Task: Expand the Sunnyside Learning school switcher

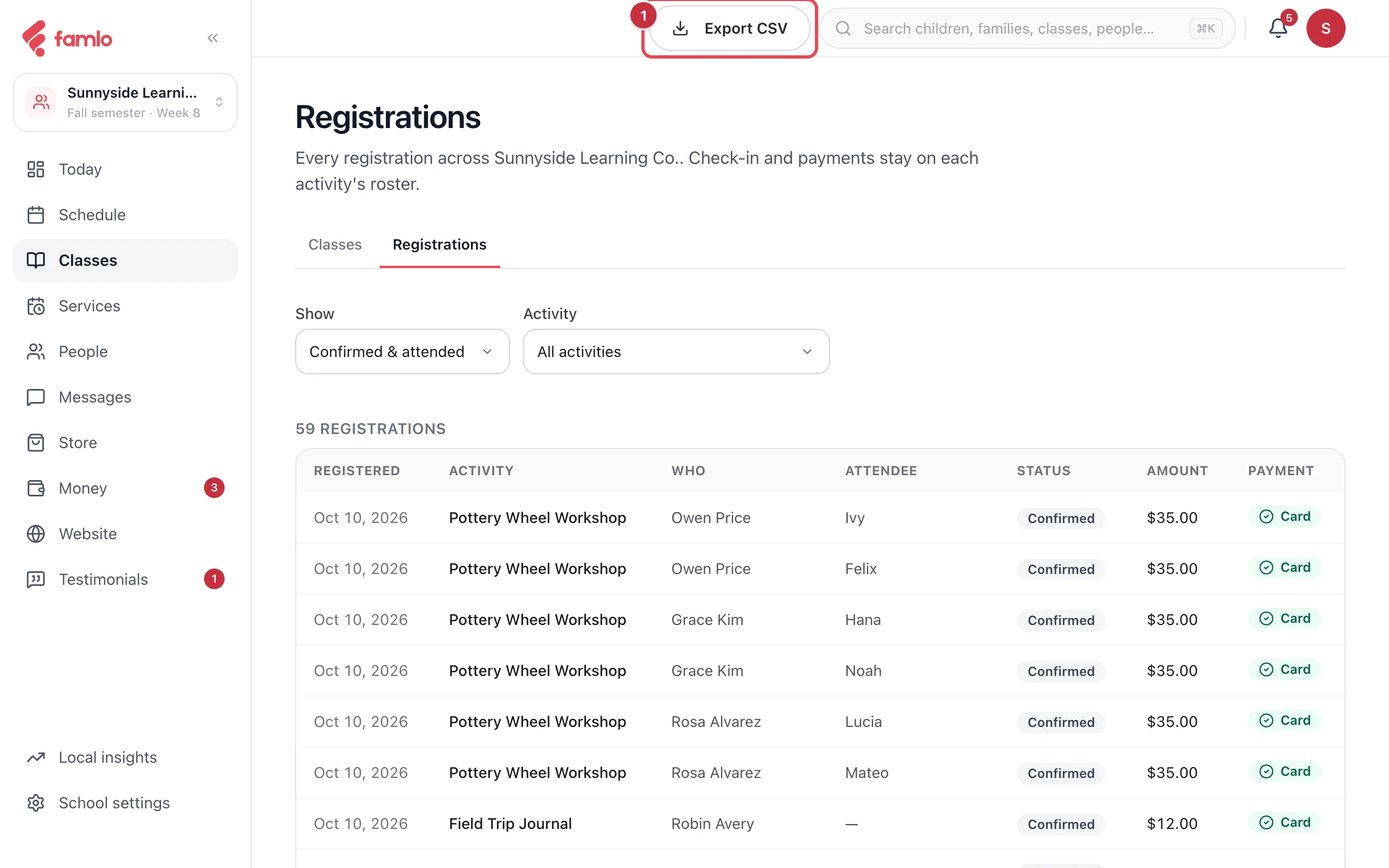Action: tap(125, 102)
